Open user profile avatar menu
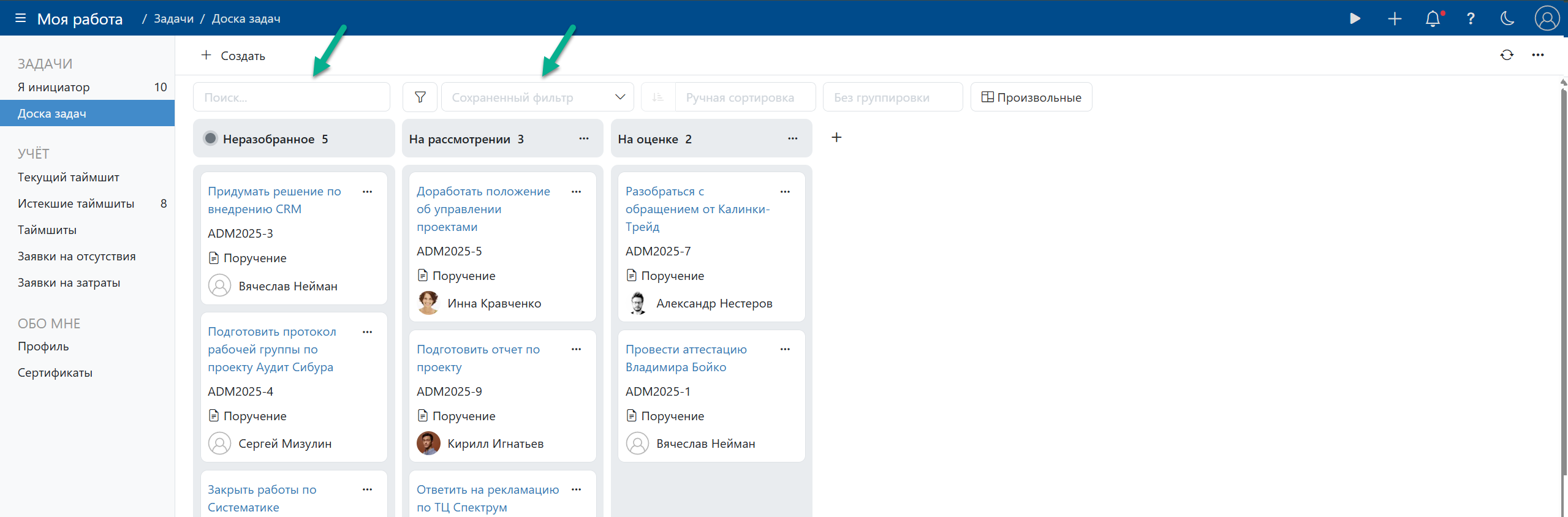Screen dimensions: 1568x517 [x=1547, y=18]
